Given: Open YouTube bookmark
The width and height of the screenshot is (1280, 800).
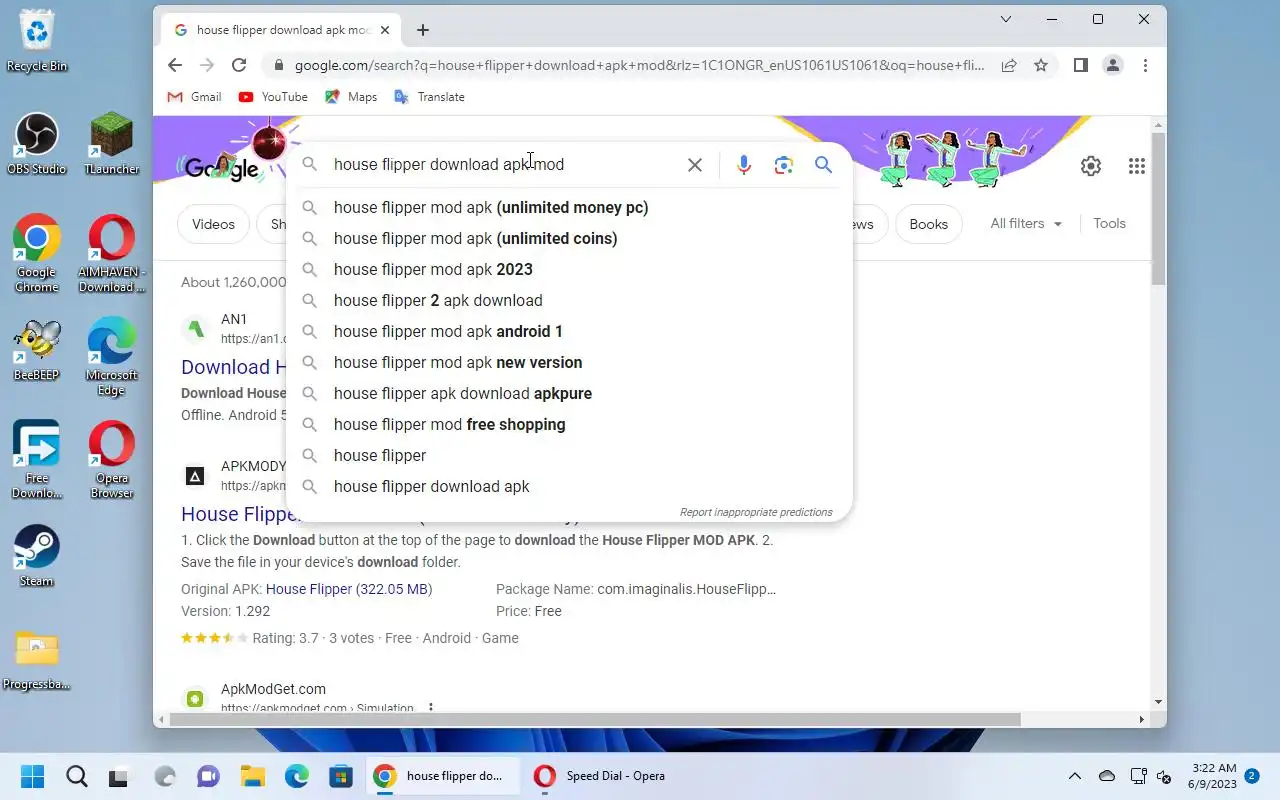Looking at the screenshot, I should (273, 97).
